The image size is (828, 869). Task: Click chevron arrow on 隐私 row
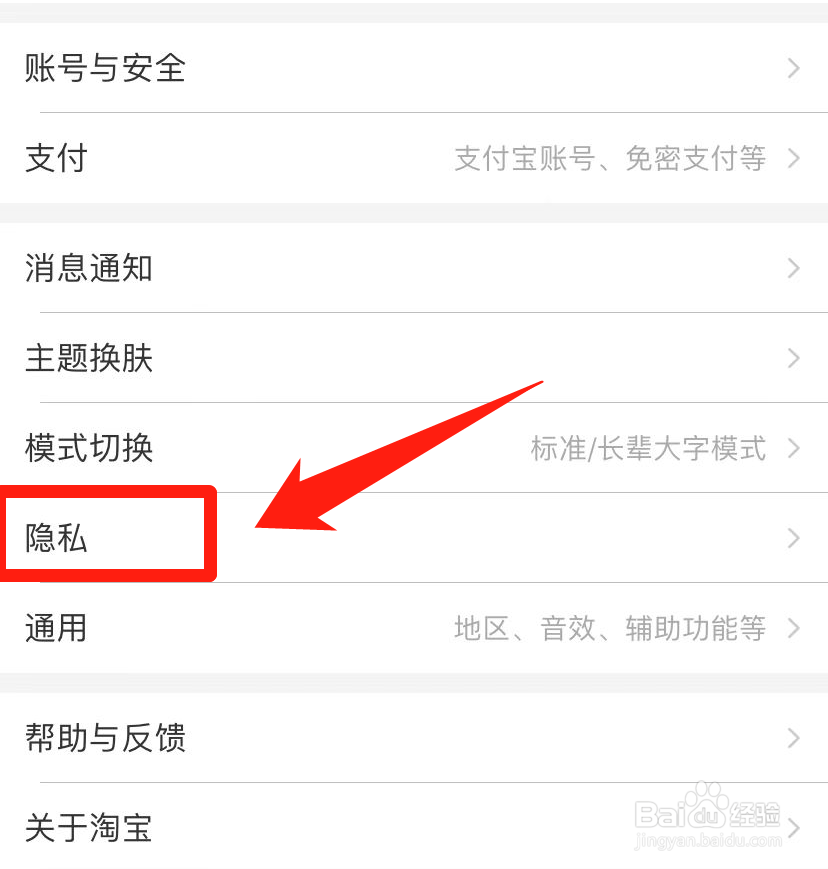(794, 538)
